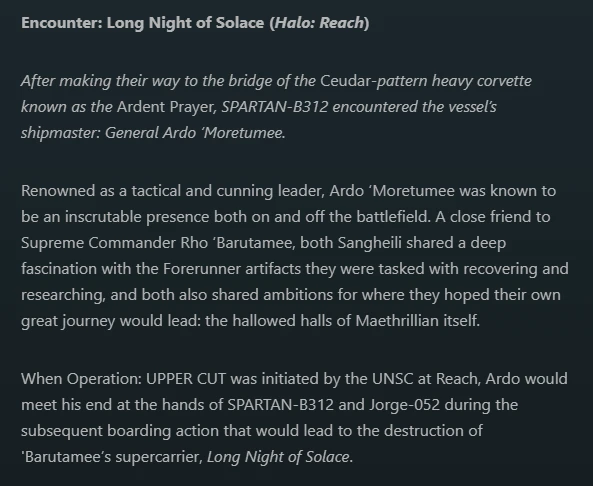This screenshot has width=593, height=486.
Task: Click the word Renowned starting second paragraph
Action: (58, 191)
